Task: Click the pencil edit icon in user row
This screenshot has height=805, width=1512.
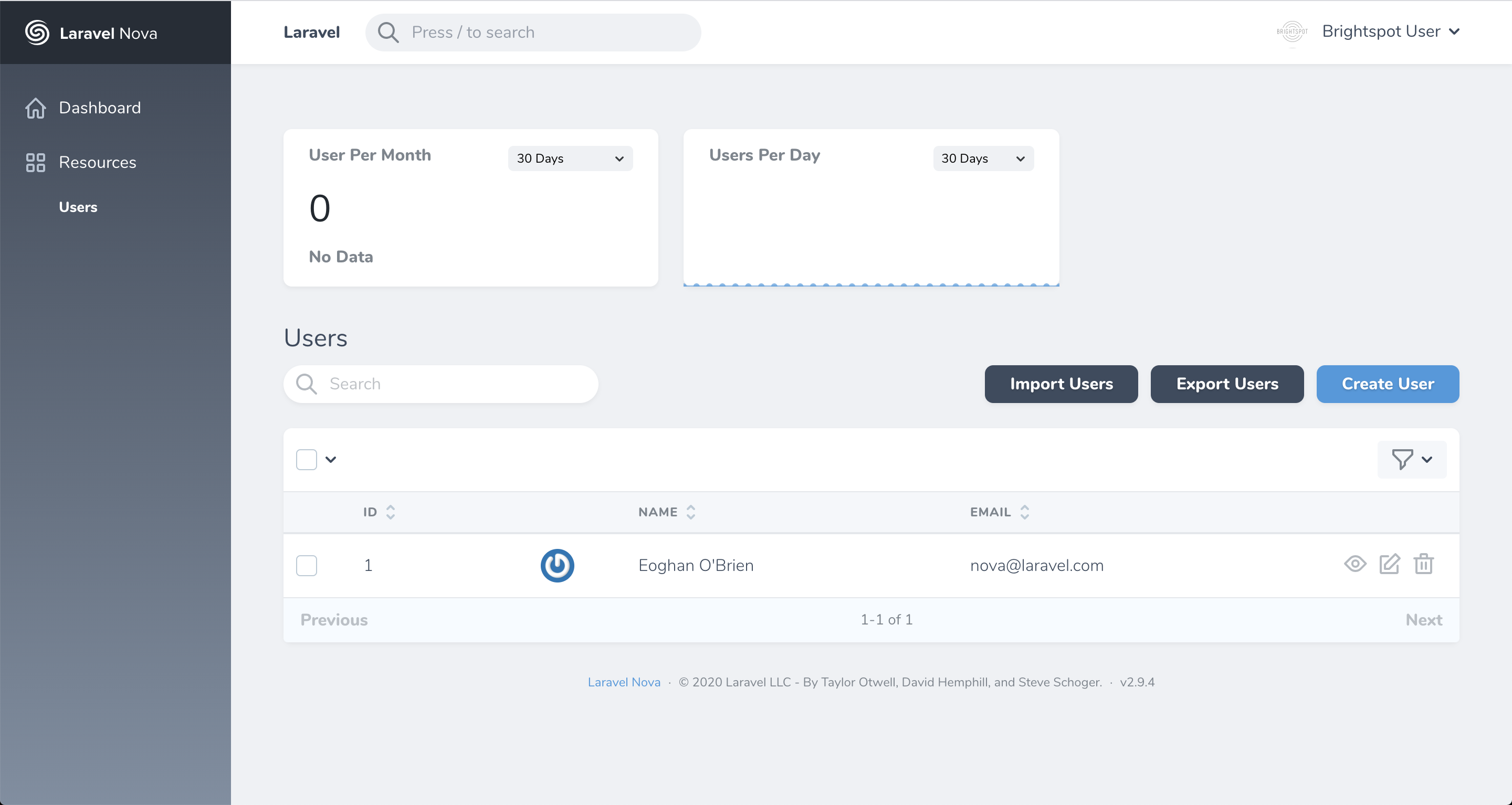Action: pyautogui.click(x=1389, y=565)
